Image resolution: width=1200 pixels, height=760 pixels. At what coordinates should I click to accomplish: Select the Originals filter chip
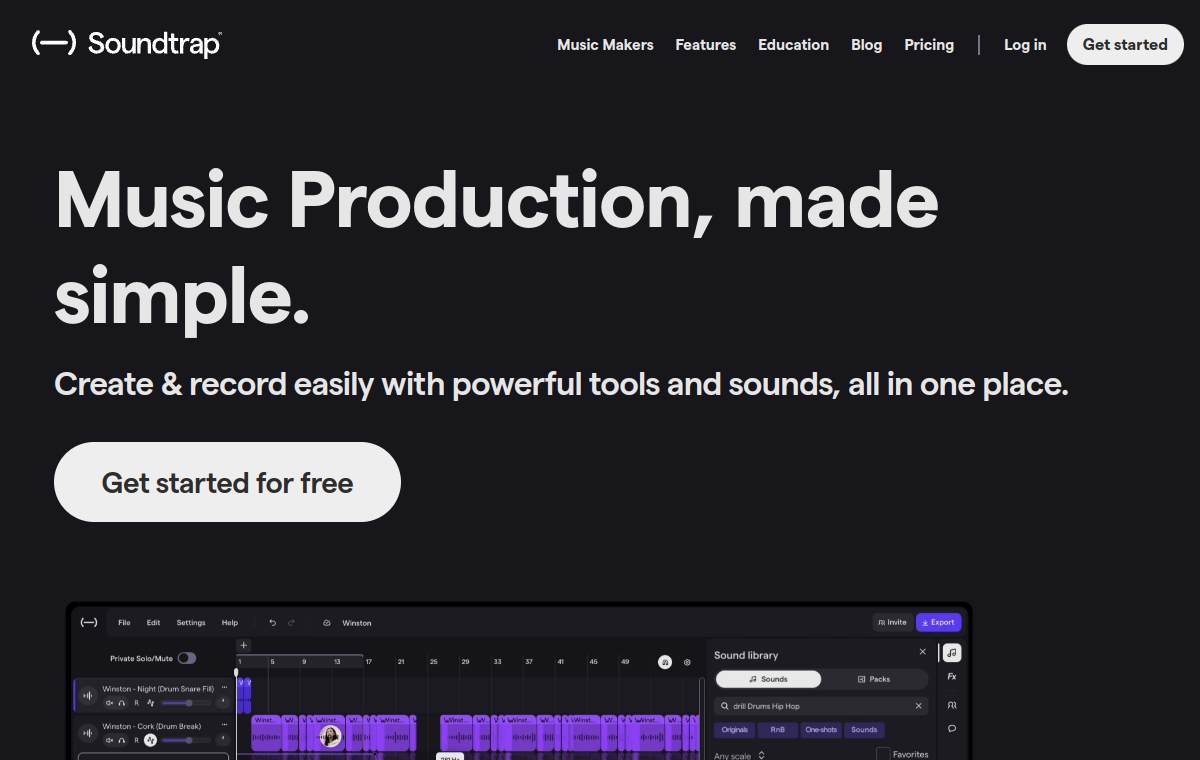735,730
